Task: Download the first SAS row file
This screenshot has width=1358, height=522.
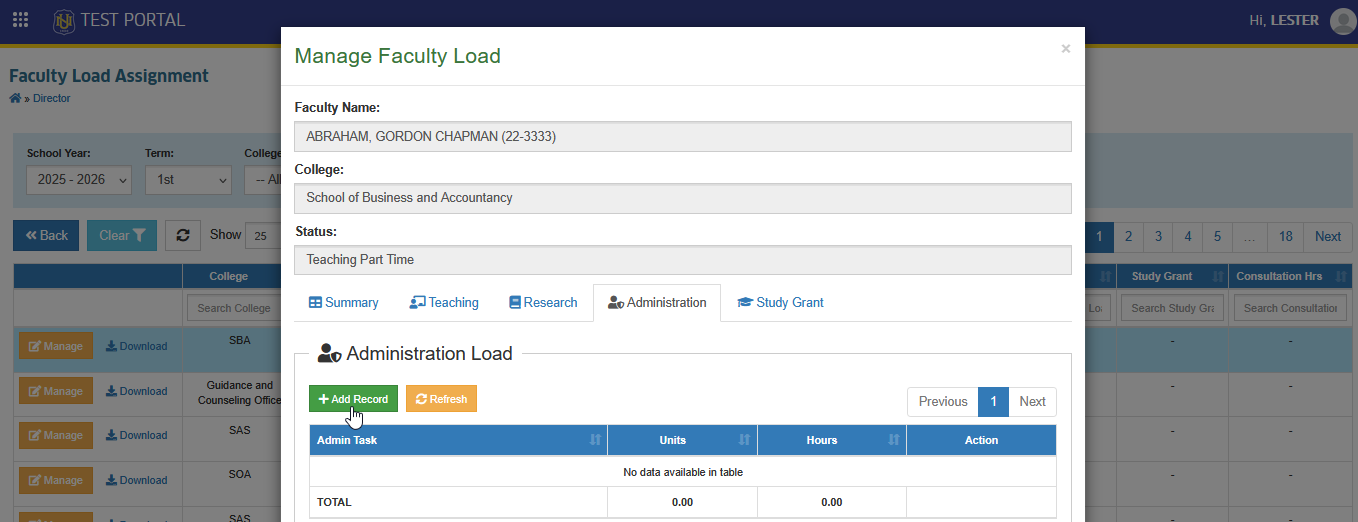Action: [x=137, y=435]
